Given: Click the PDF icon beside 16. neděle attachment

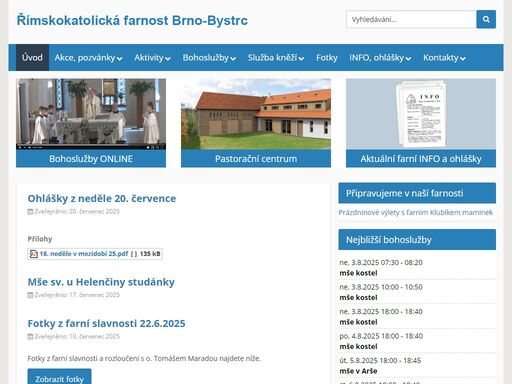Looking at the screenshot, I should [34, 254].
